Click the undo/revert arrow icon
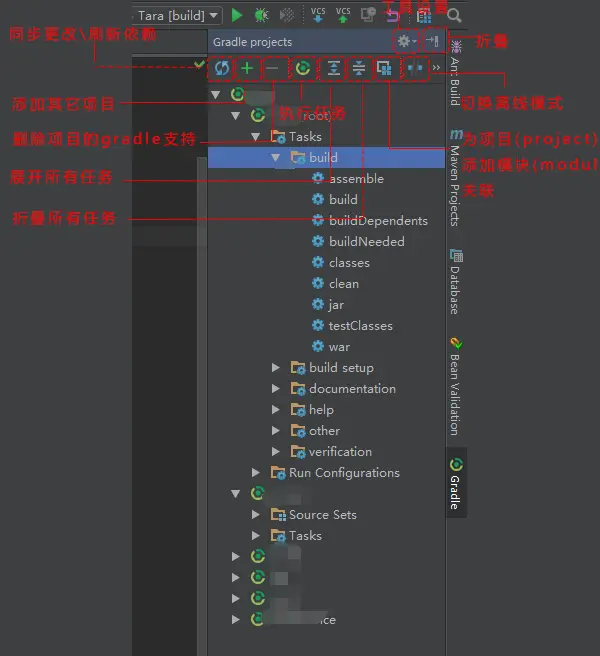This screenshot has width=600, height=656. 392,16
